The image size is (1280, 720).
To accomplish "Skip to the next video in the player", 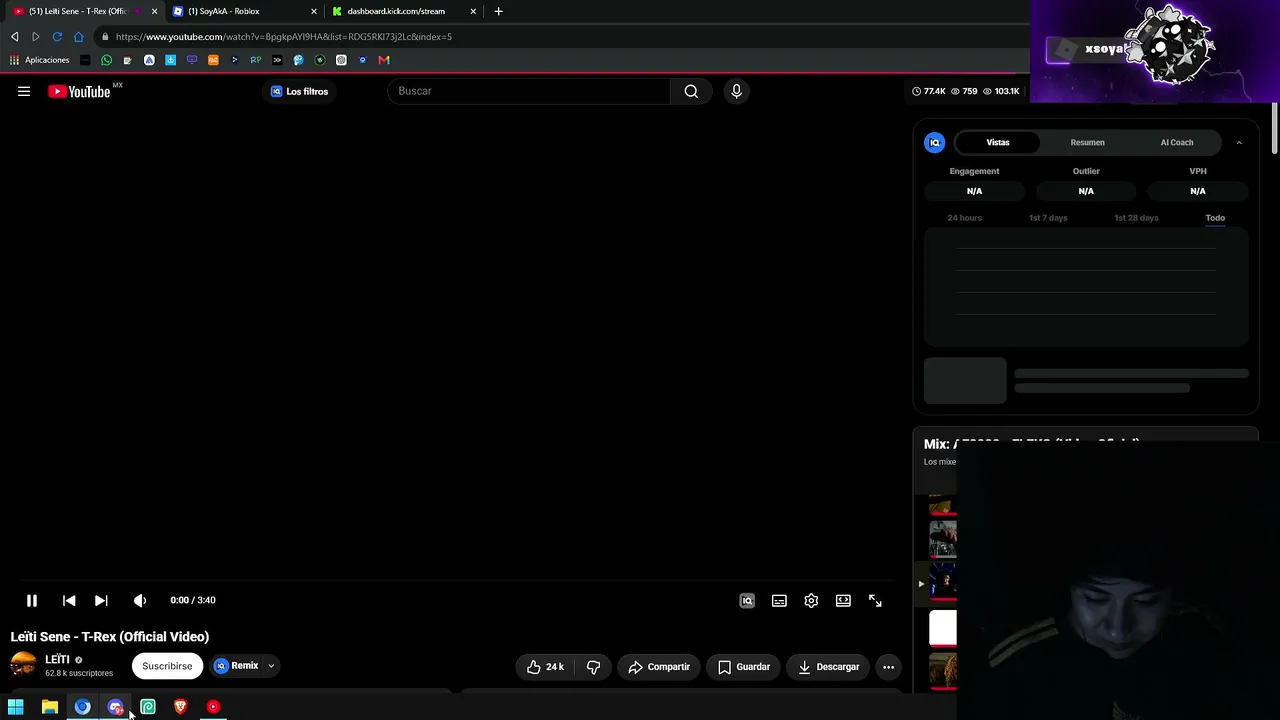I will 101,600.
